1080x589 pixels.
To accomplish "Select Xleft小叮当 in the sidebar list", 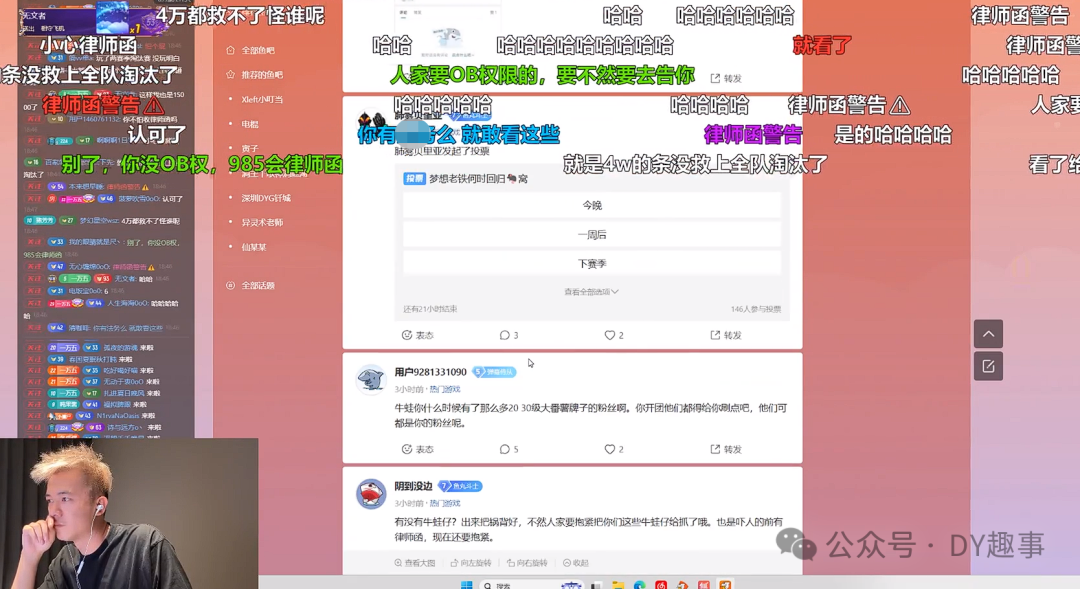I will pos(262,99).
